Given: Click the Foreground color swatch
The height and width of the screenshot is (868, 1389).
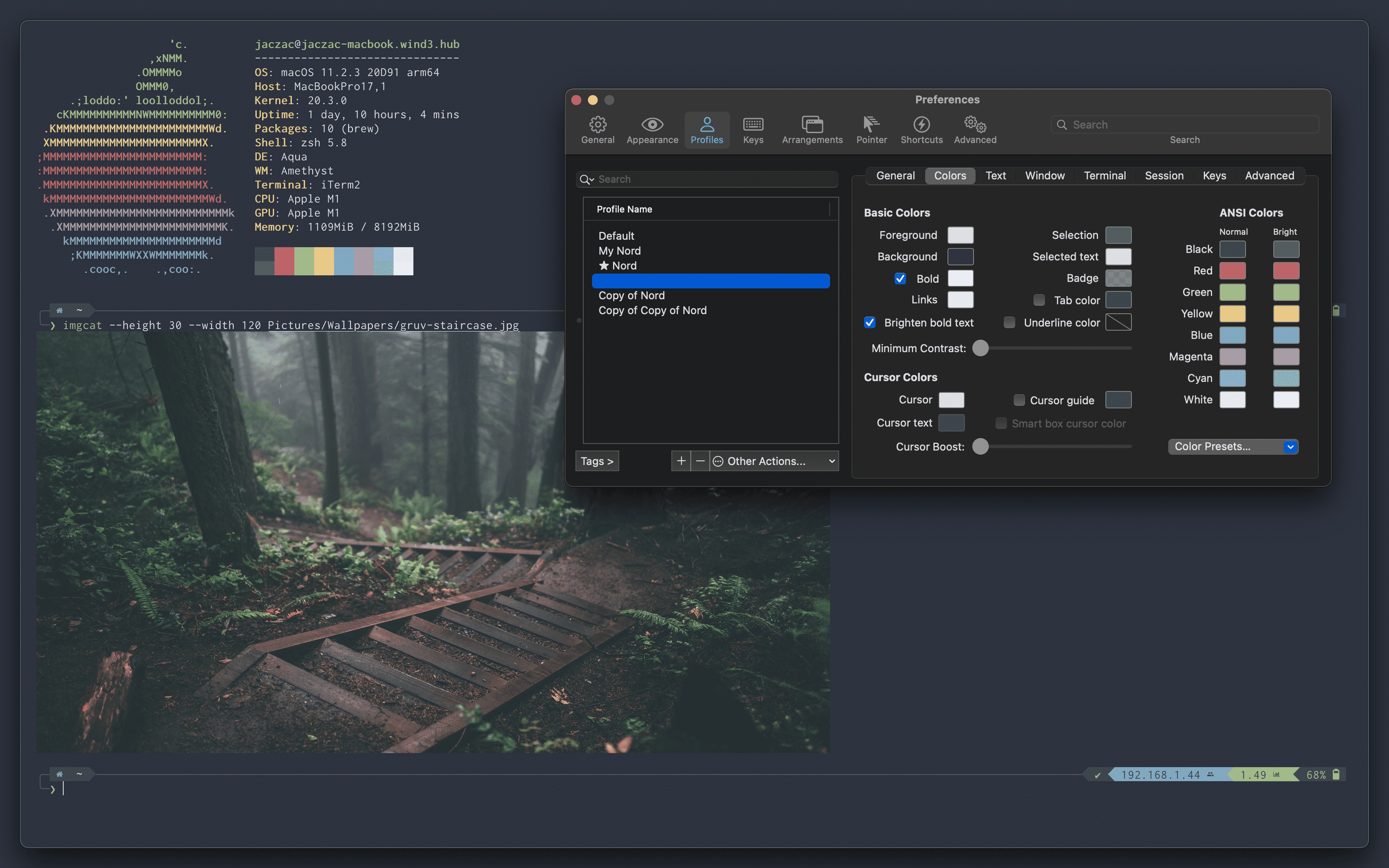Looking at the screenshot, I should (x=959, y=234).
